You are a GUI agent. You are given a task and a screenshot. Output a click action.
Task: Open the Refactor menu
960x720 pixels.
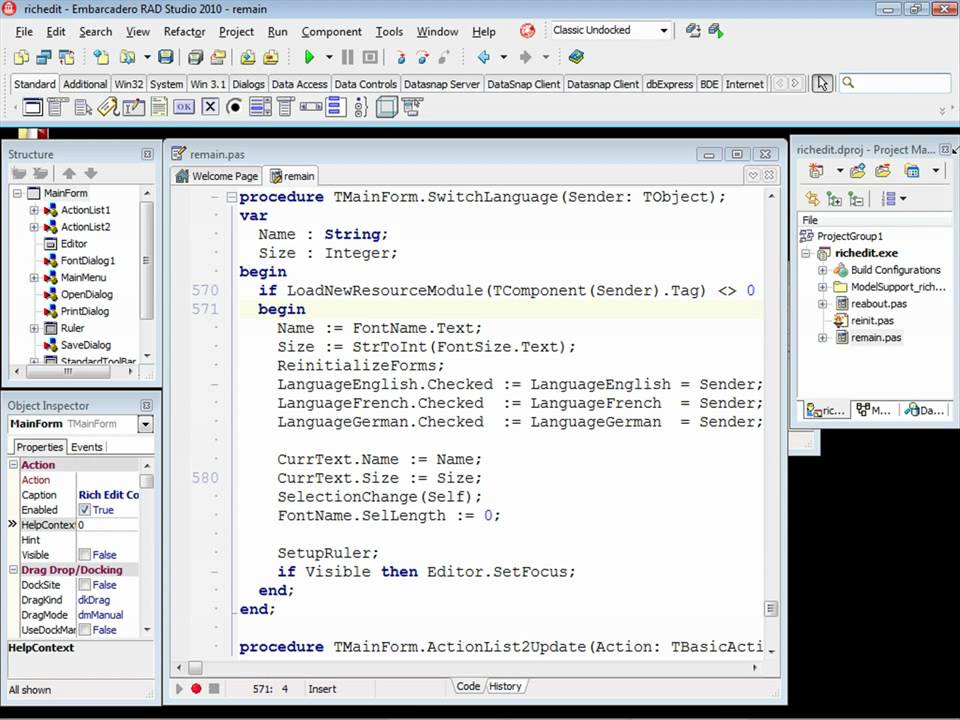(x=184, y=32)
